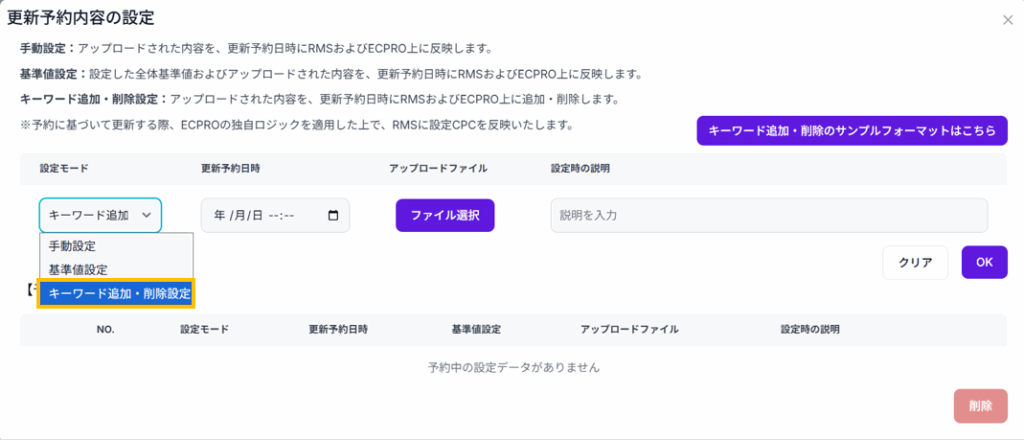Click the 月 segment in date field
Image resolution: width=1024 pixels, height=440 pixels.
238,215
